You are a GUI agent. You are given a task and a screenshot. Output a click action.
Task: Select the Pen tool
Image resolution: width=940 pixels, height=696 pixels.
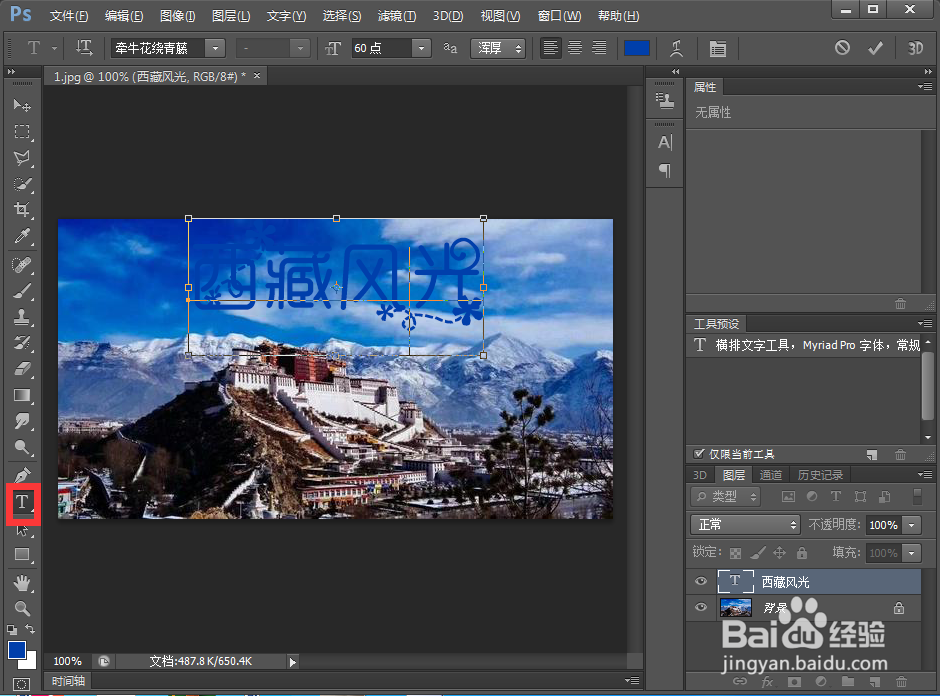pyautogui.click(x=22, y=475)
